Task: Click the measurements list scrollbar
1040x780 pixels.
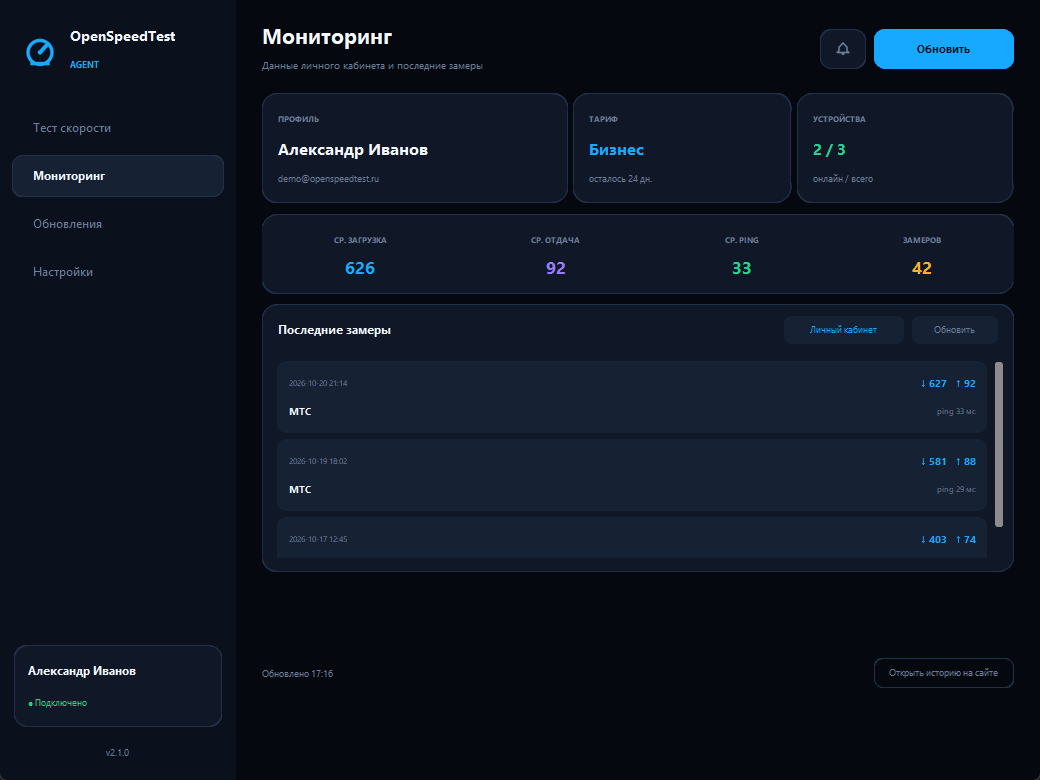Action: tap(999, 444)
